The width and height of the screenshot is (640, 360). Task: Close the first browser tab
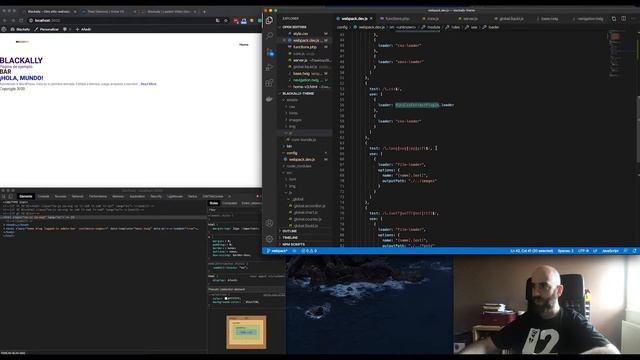pyautogui.click(x=75, y=12)
